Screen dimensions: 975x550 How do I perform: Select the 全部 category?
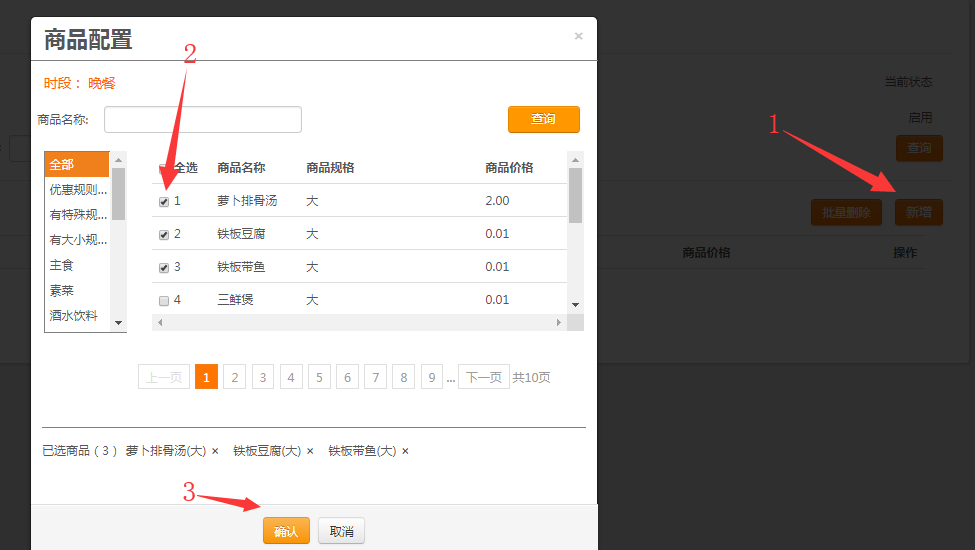click(77, 165)
